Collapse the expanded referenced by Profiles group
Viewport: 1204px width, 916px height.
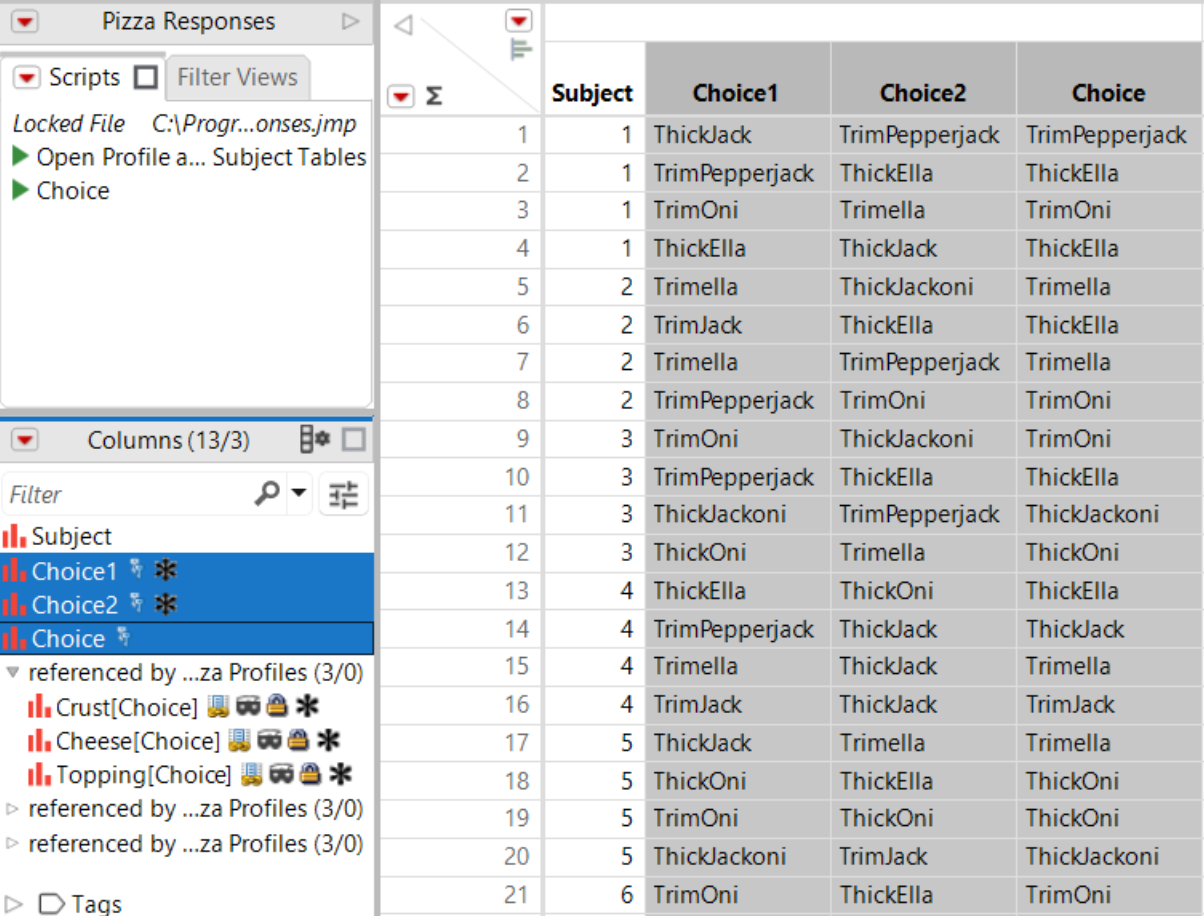click(x=13, y=672)
